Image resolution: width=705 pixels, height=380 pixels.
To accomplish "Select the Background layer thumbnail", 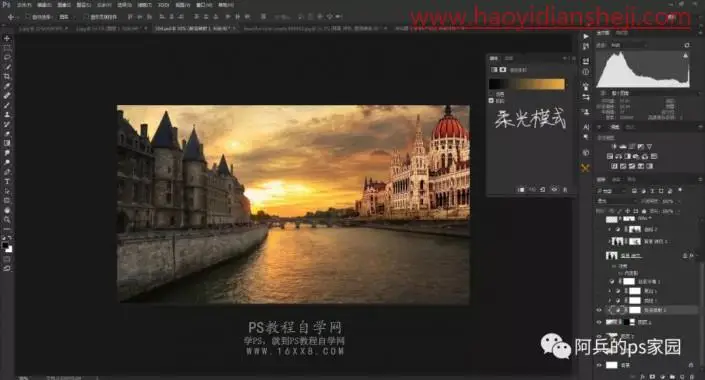I will click(611, 365).
